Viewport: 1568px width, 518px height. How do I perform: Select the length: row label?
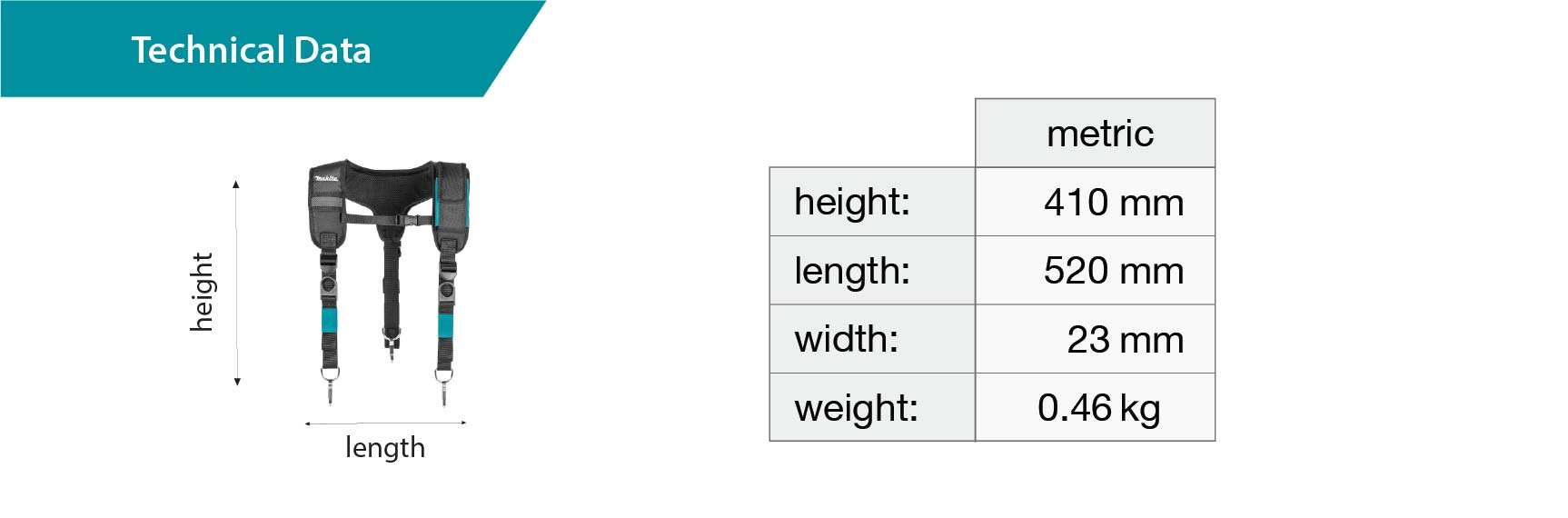coord(852,271)
